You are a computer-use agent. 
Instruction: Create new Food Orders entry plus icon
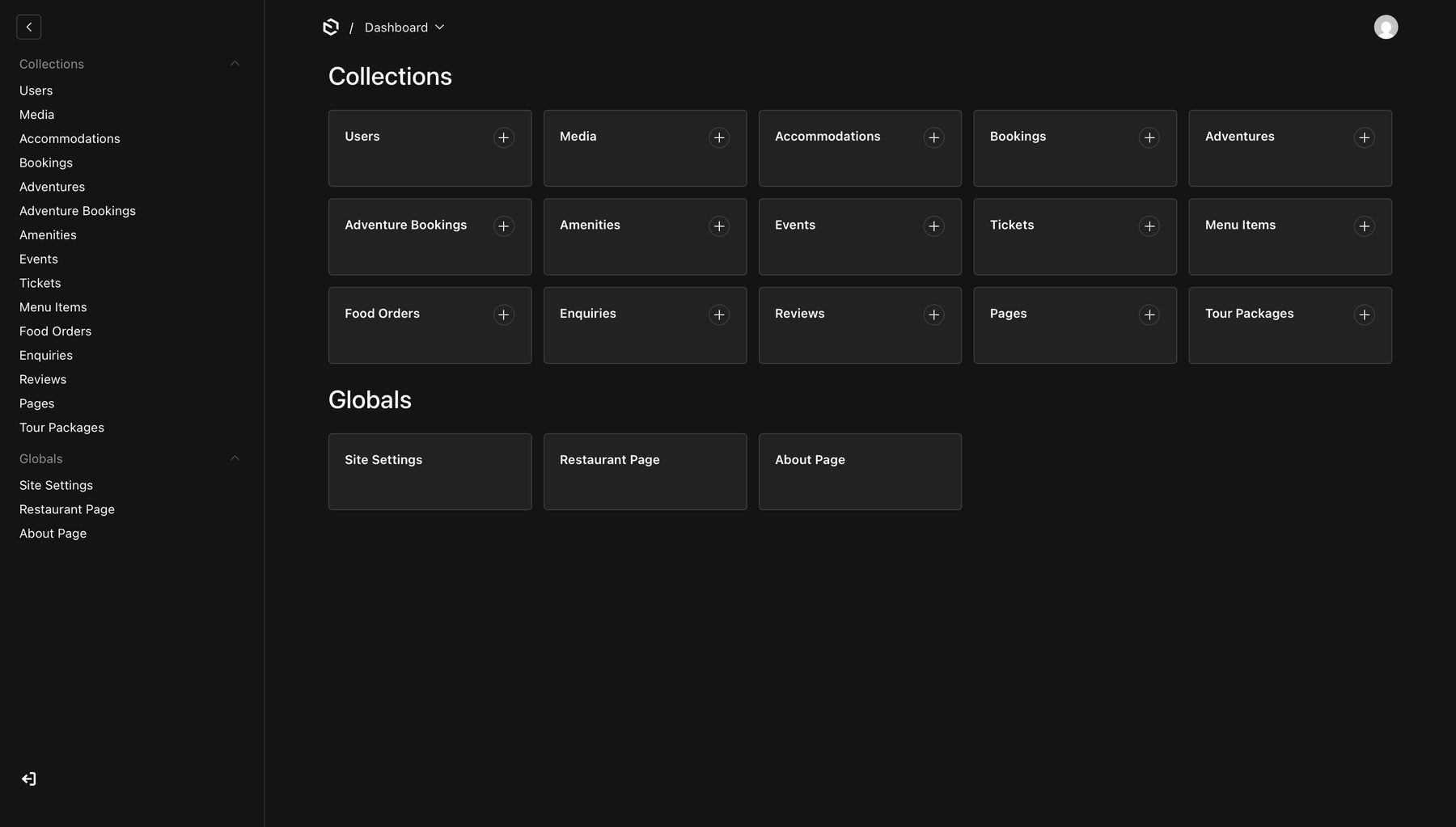click(x=504, y=315)
